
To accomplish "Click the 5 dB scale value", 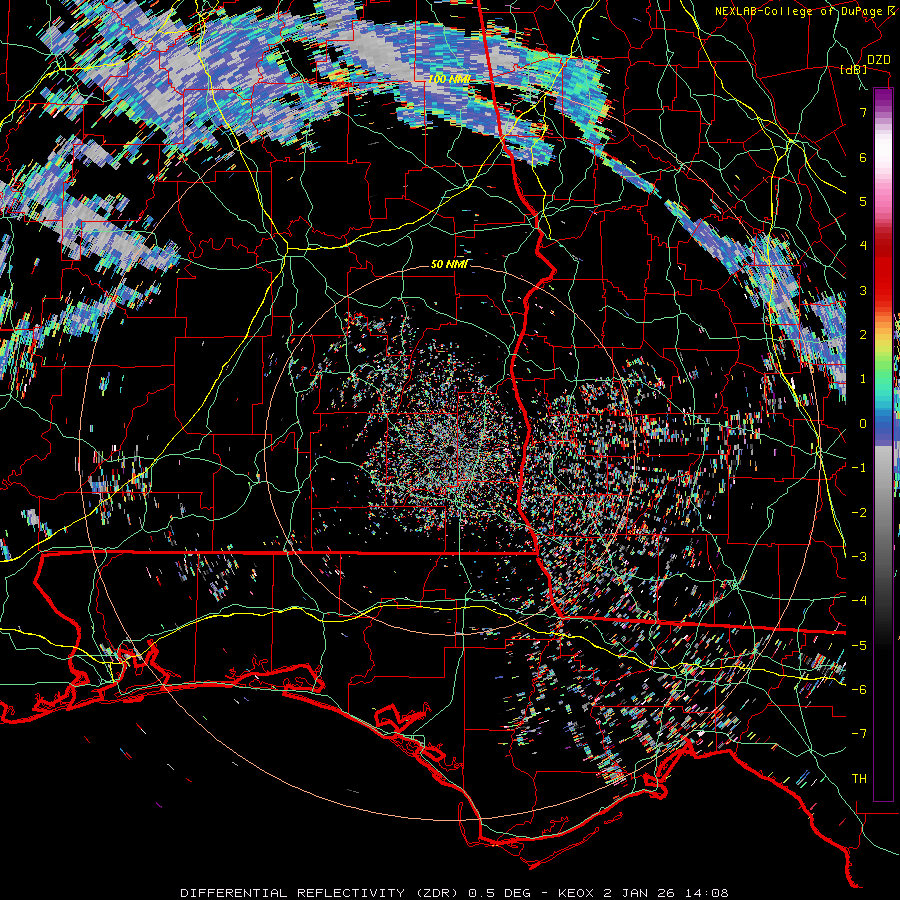I will tap(863, 201).
